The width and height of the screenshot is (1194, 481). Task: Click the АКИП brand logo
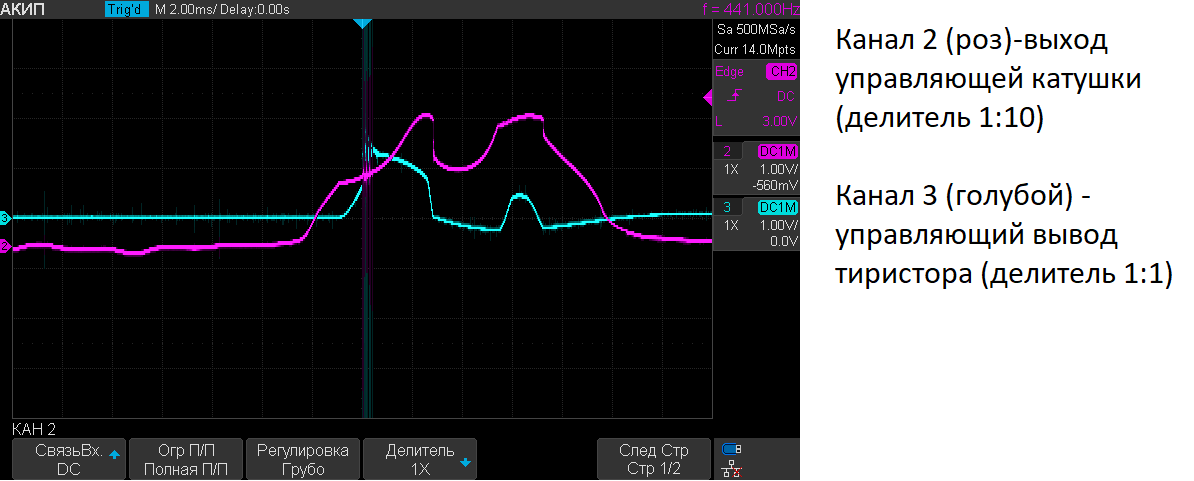click(28, 9)
